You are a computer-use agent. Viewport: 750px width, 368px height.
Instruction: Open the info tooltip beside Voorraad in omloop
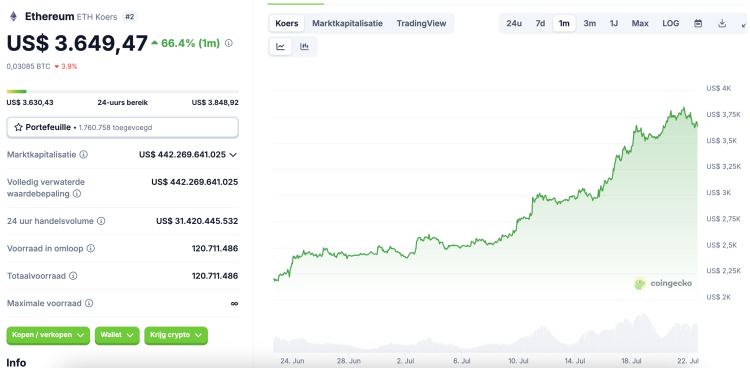(91, 248)
